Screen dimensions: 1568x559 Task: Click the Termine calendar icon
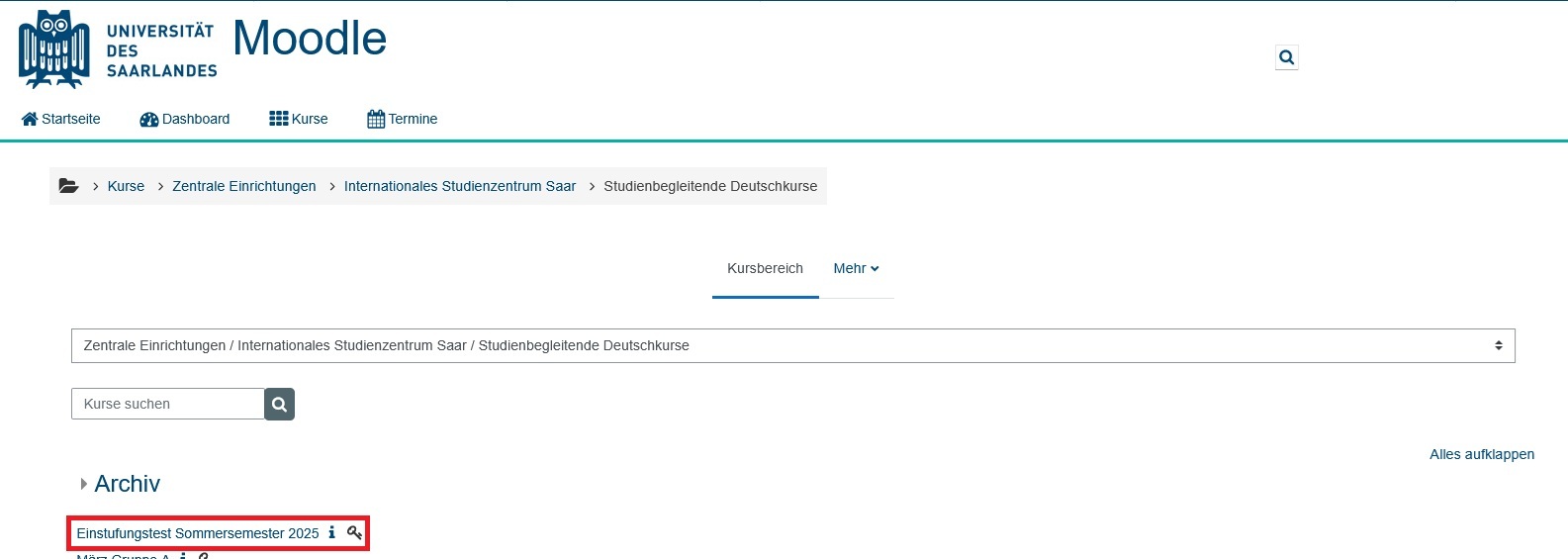(376, 119)
